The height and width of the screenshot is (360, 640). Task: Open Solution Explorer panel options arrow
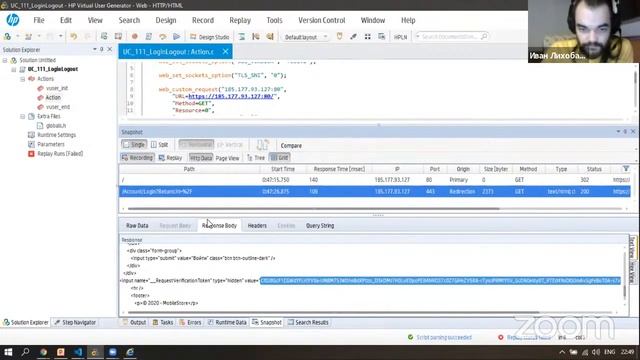tap(95, 49)
